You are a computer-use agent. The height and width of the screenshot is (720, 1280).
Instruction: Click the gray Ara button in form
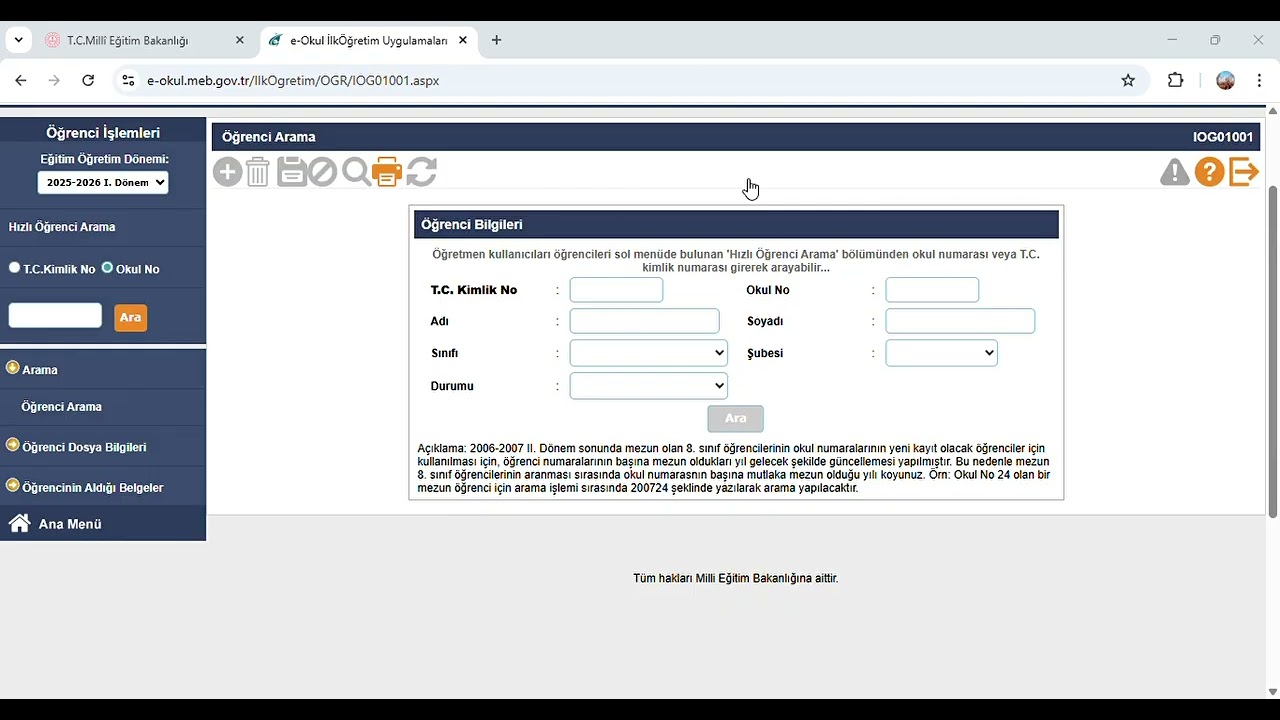735,418
